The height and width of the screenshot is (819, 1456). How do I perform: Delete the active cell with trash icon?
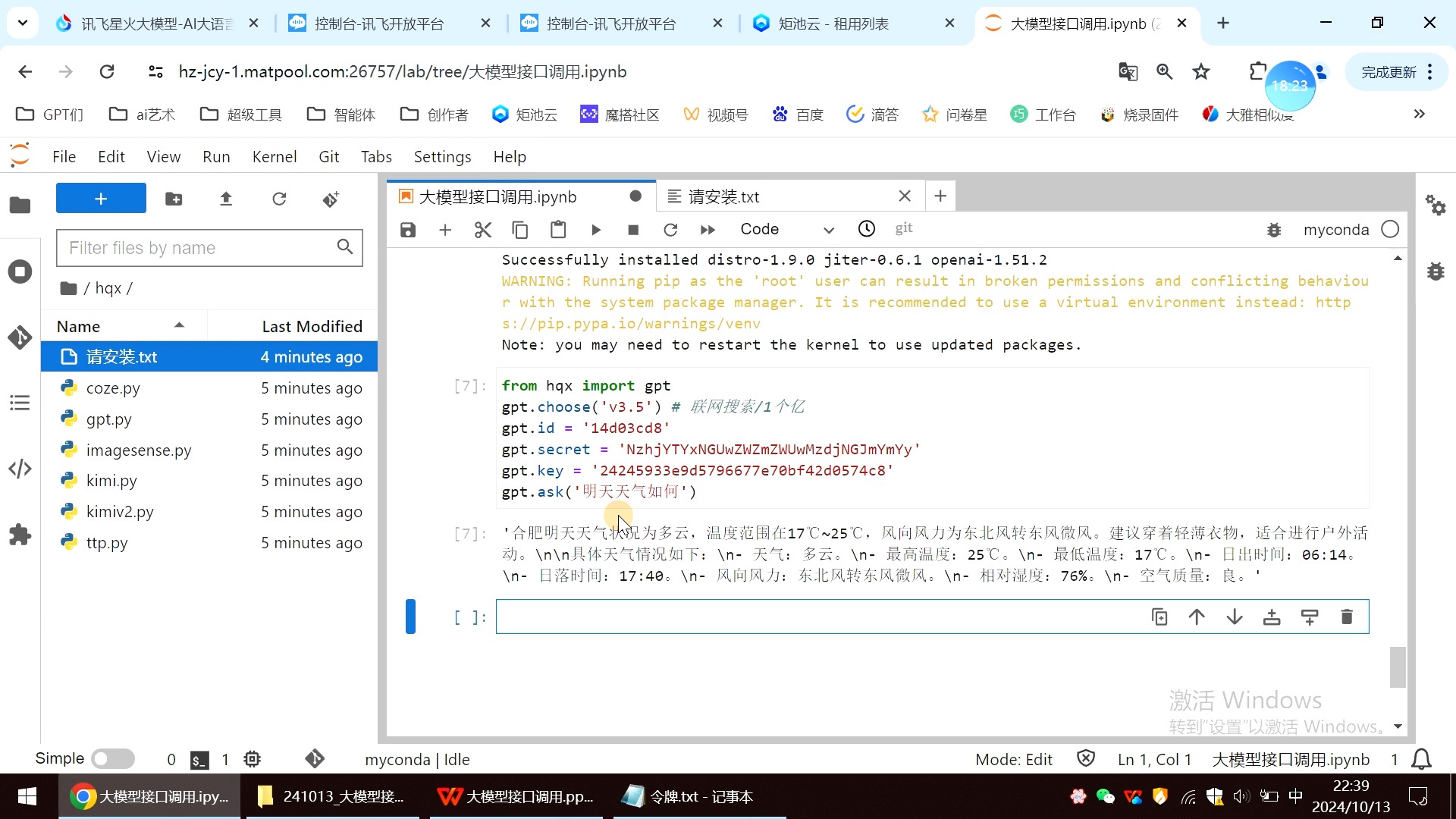click(x=1346, y=617)
